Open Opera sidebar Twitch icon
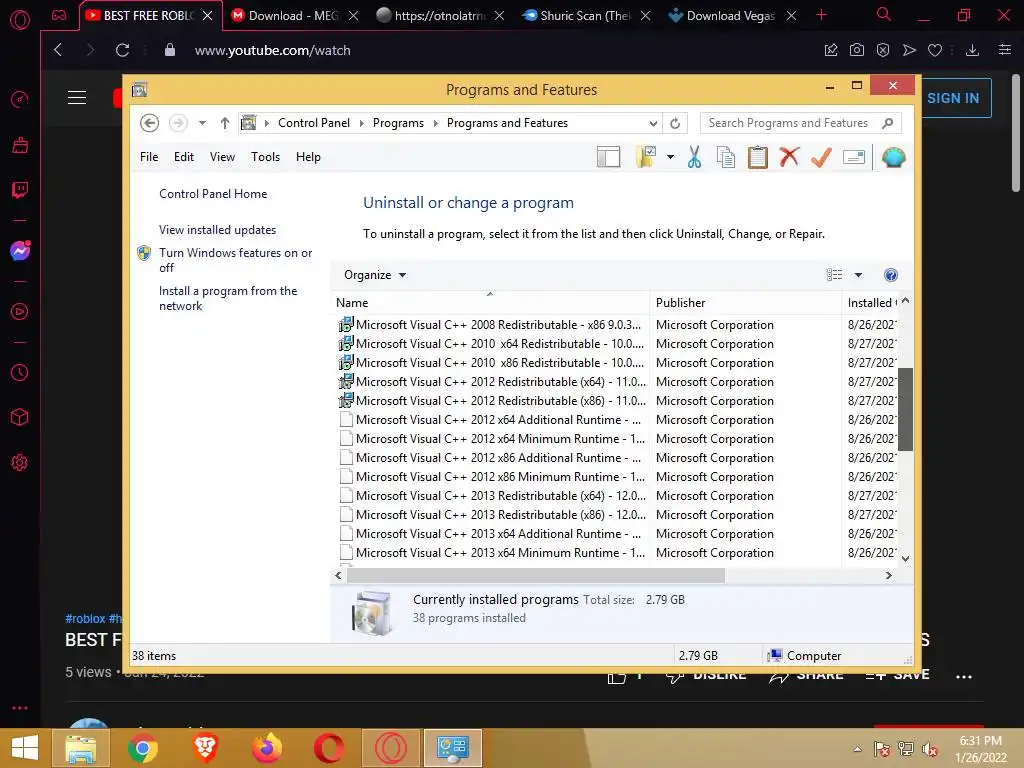Screen dimensions: 1024x768 point(20,190)
